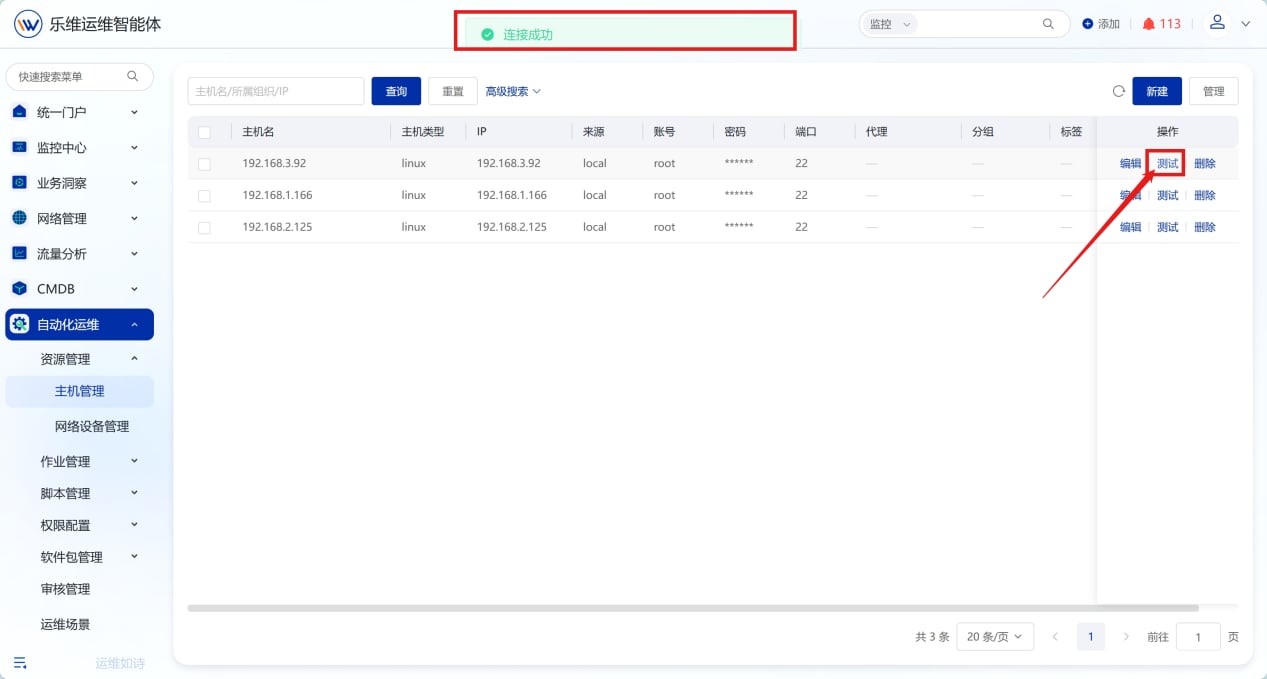Expand 高级搜索 options

tap(513, 91)
